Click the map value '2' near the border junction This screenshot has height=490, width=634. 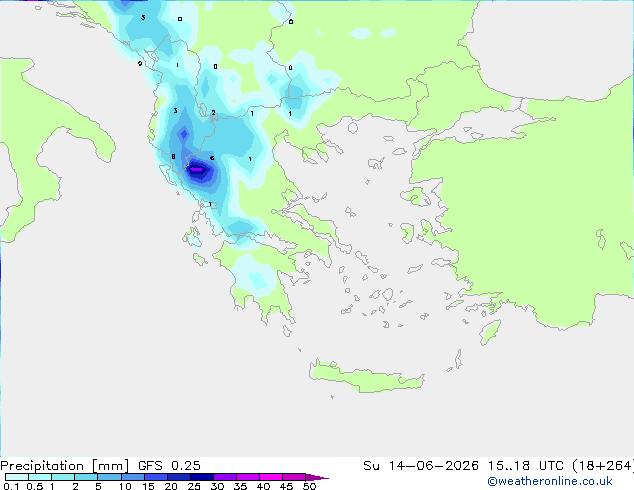coord(213,112)
